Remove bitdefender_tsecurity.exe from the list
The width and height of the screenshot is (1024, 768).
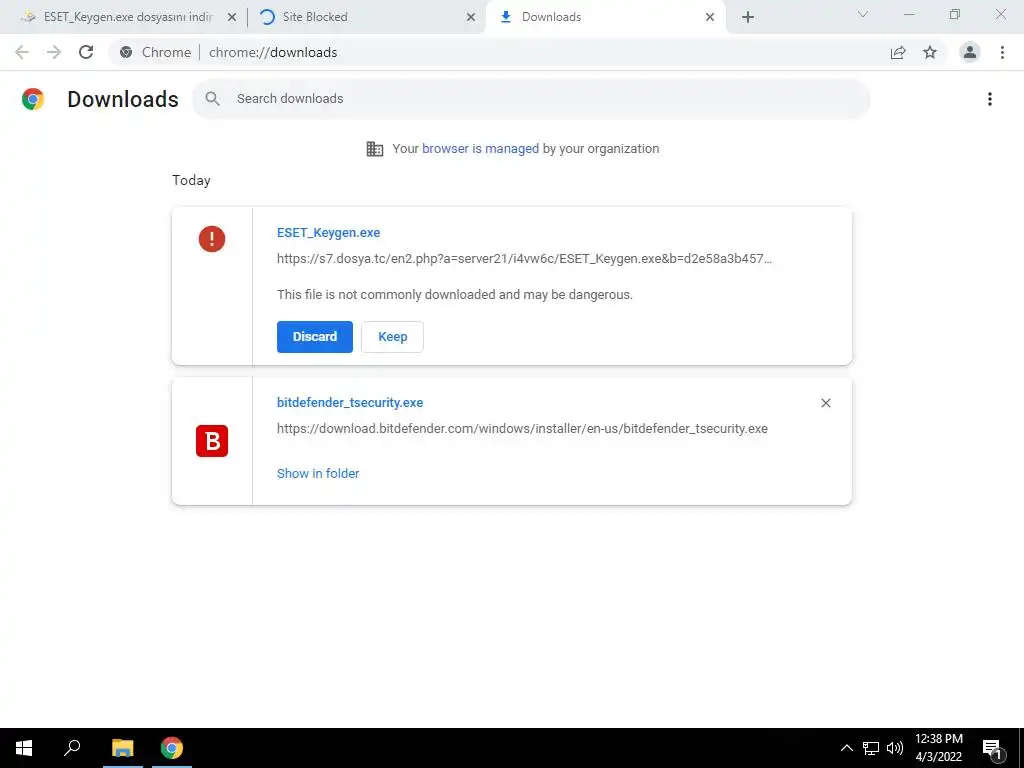[825, 403]
